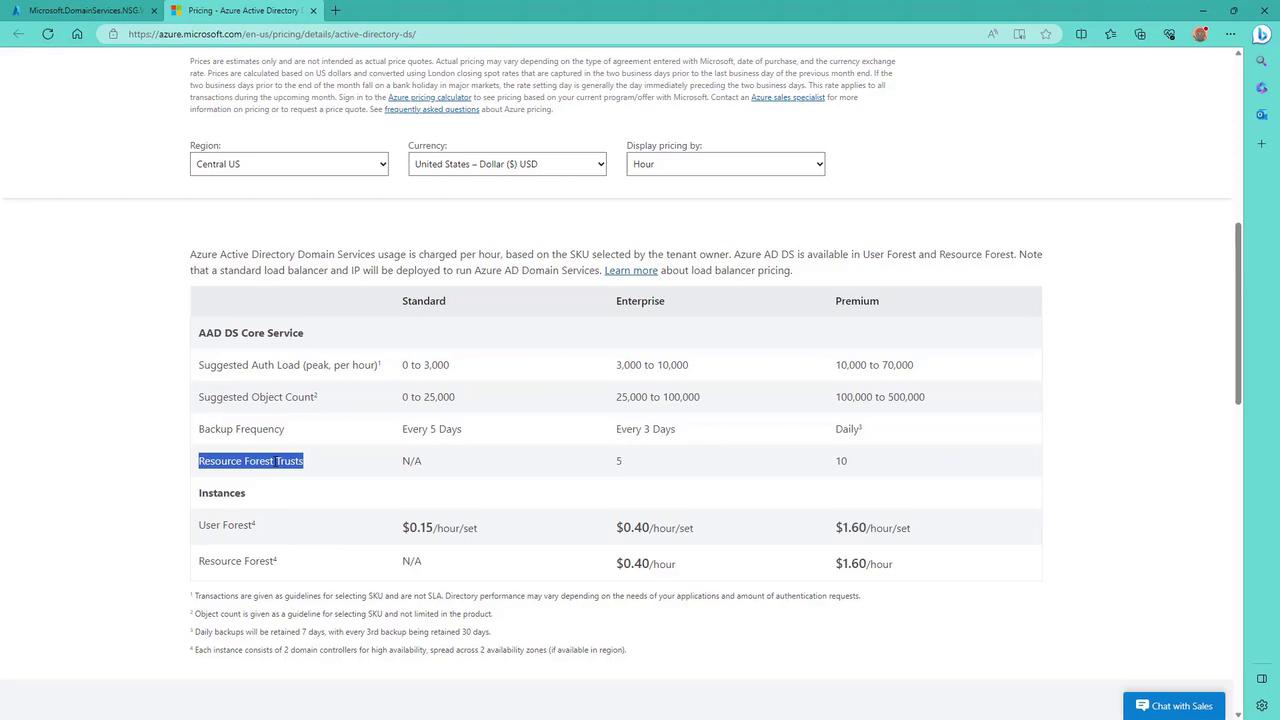Click the page vertical scrollbar

(x=1238, y=313)
